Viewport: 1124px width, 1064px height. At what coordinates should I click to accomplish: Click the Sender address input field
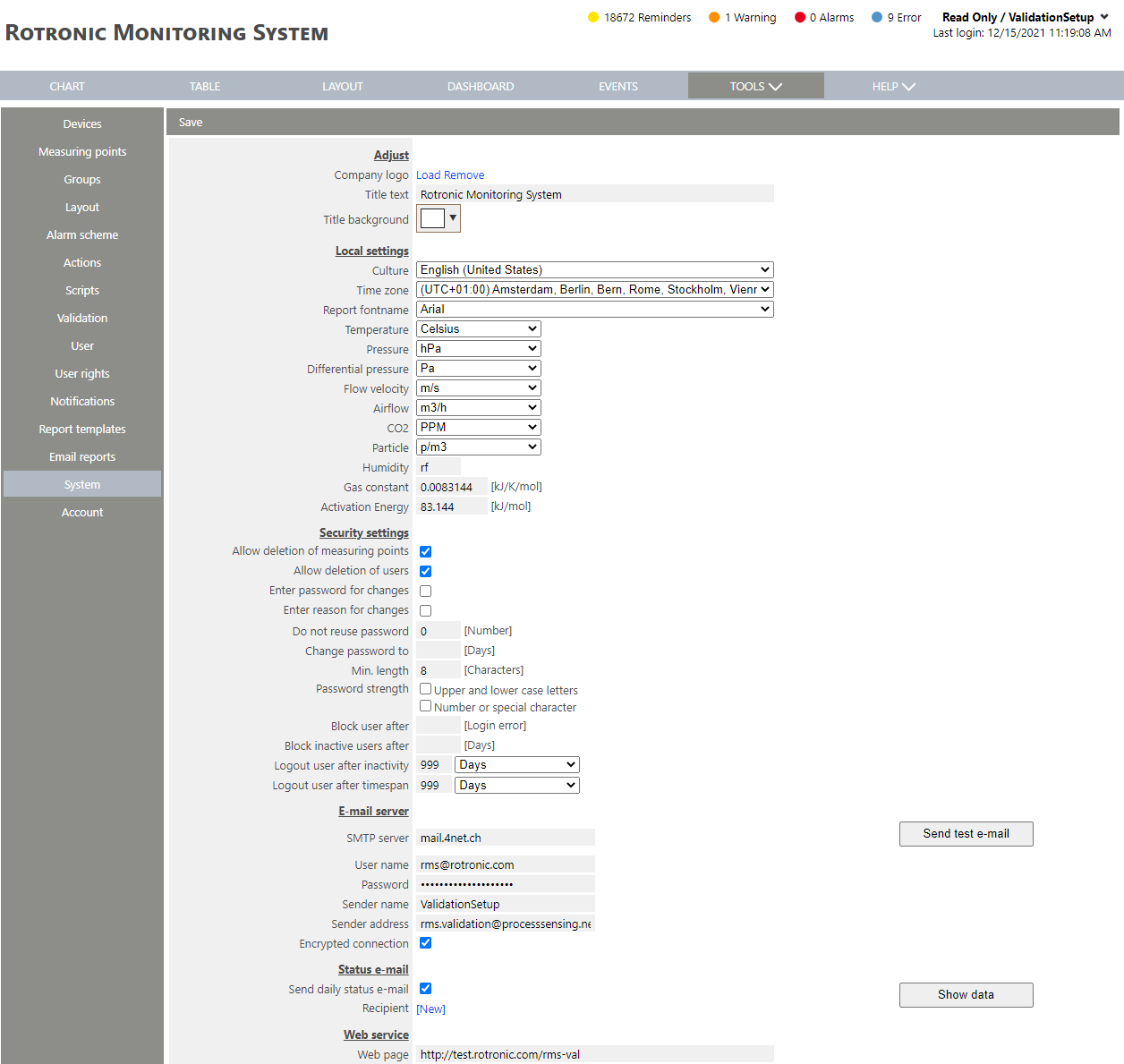coord(506,924)
